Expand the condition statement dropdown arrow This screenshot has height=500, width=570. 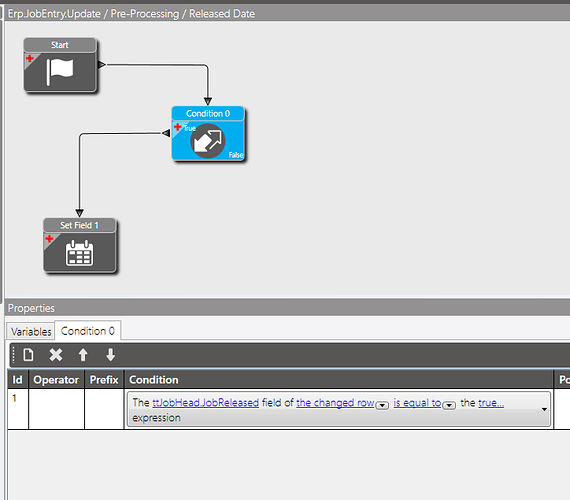click(544, 409)
